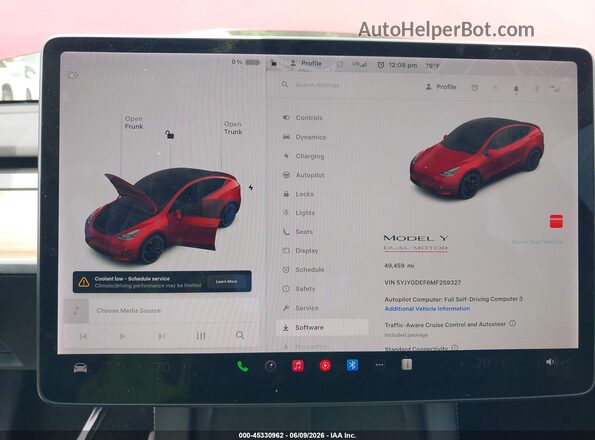
Task: Open the Phone app in bottom bar
Action: coord(243,366)
